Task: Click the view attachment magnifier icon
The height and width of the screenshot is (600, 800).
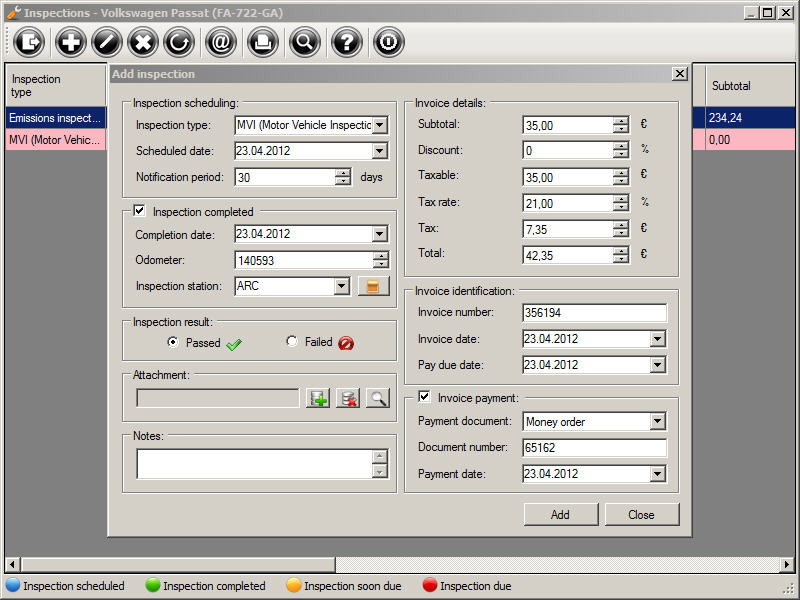Action: tap(377, 398)
